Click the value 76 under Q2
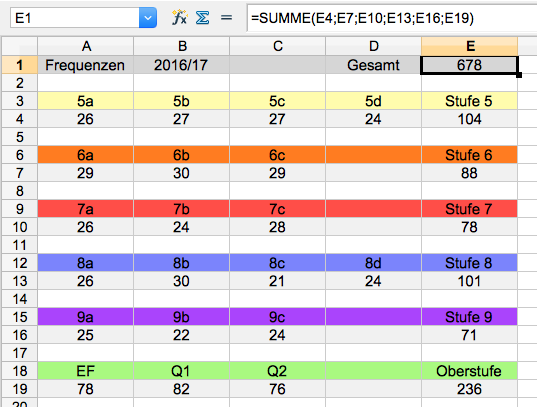Screen dimensions: 537x407 pyautogui.click(x=277, y=389)
